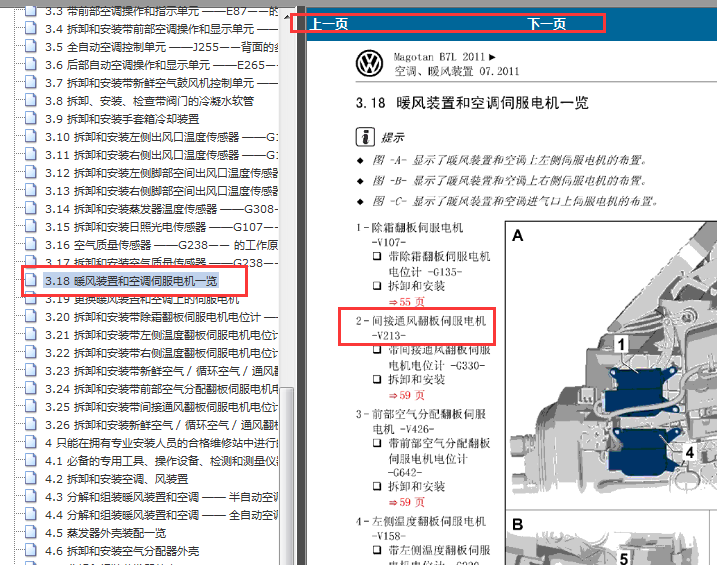Click header text Magotan B7L 2011
This screenshot has width=717, height=565.
click(444, 57)
